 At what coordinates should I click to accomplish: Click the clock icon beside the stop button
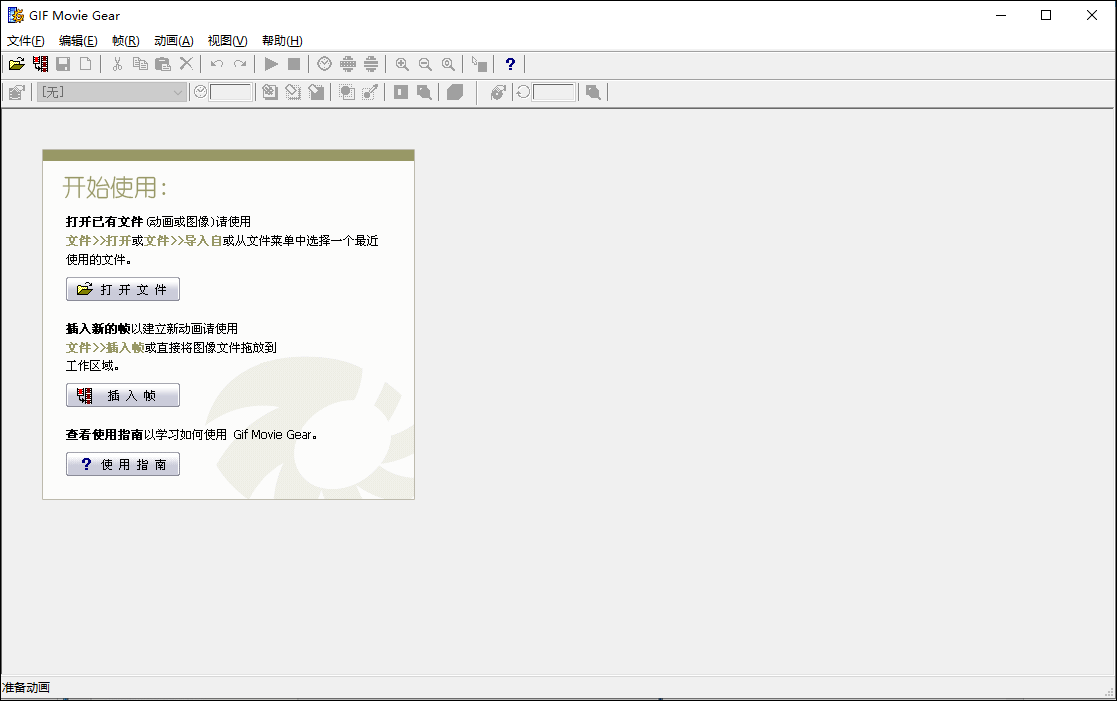(325, 64)
